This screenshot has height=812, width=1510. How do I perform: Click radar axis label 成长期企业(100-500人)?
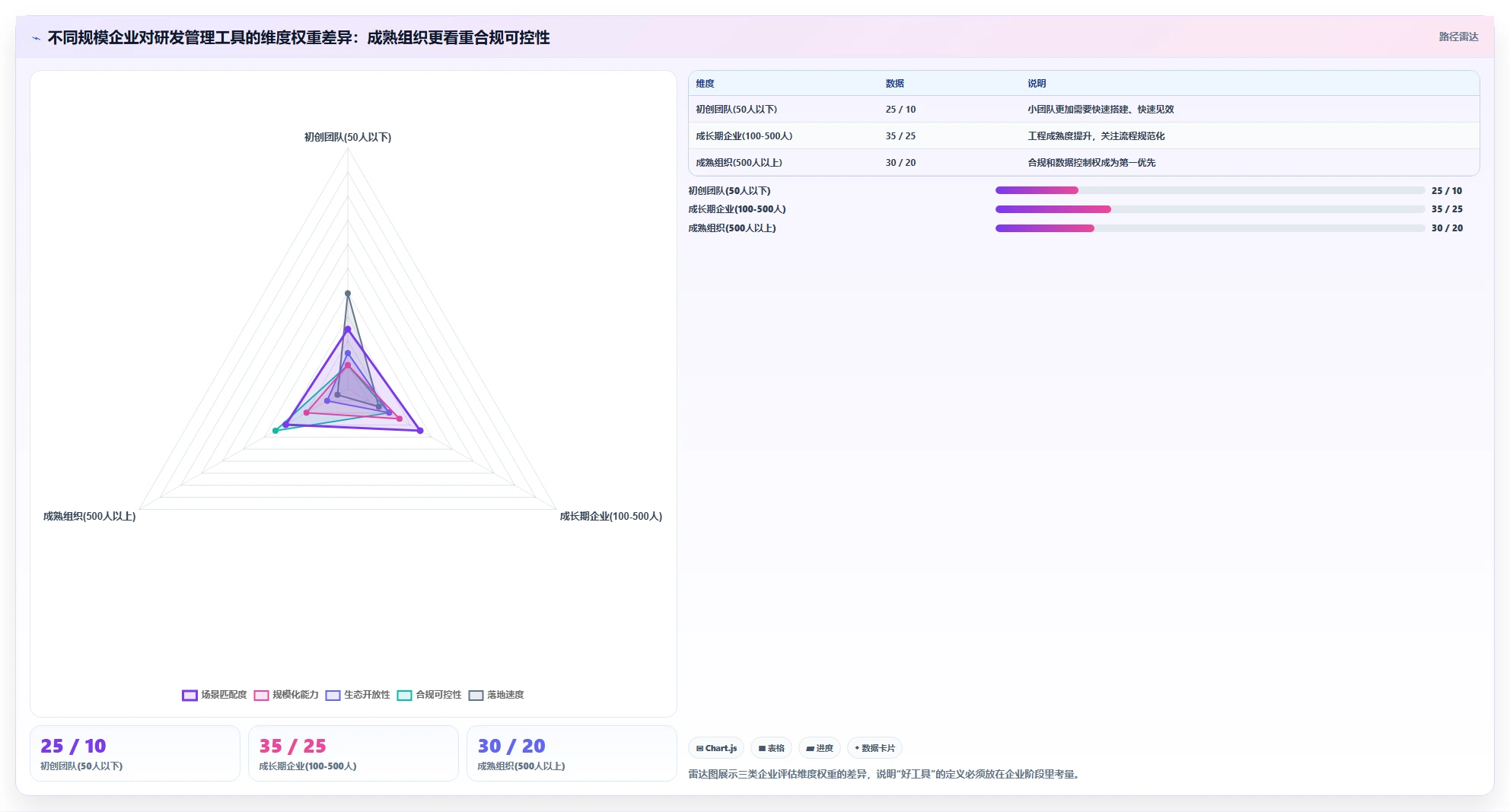coord(611,517)
